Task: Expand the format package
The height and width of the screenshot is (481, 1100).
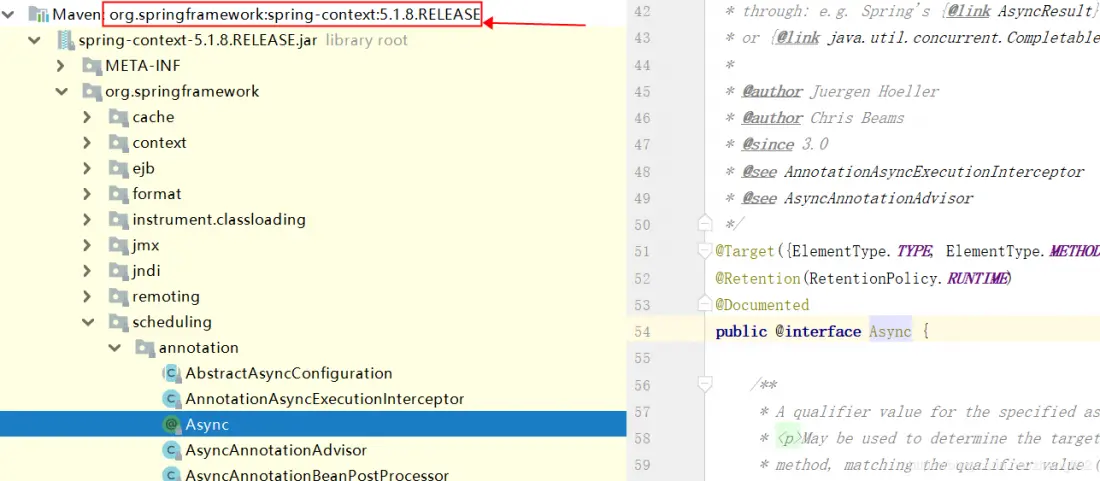Action: click(87, 194)
